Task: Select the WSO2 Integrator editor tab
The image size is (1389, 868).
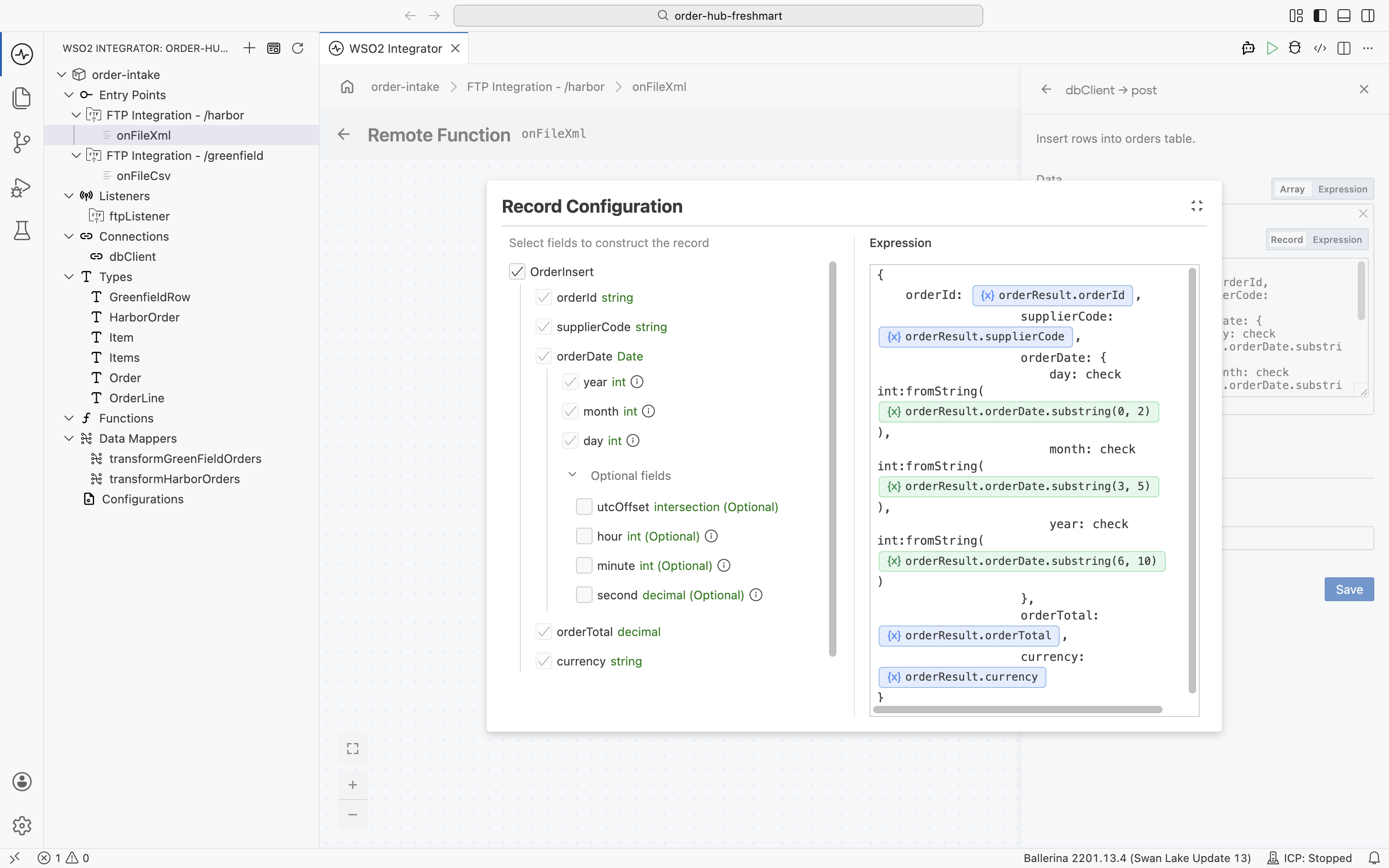Action: coord(394,48)
